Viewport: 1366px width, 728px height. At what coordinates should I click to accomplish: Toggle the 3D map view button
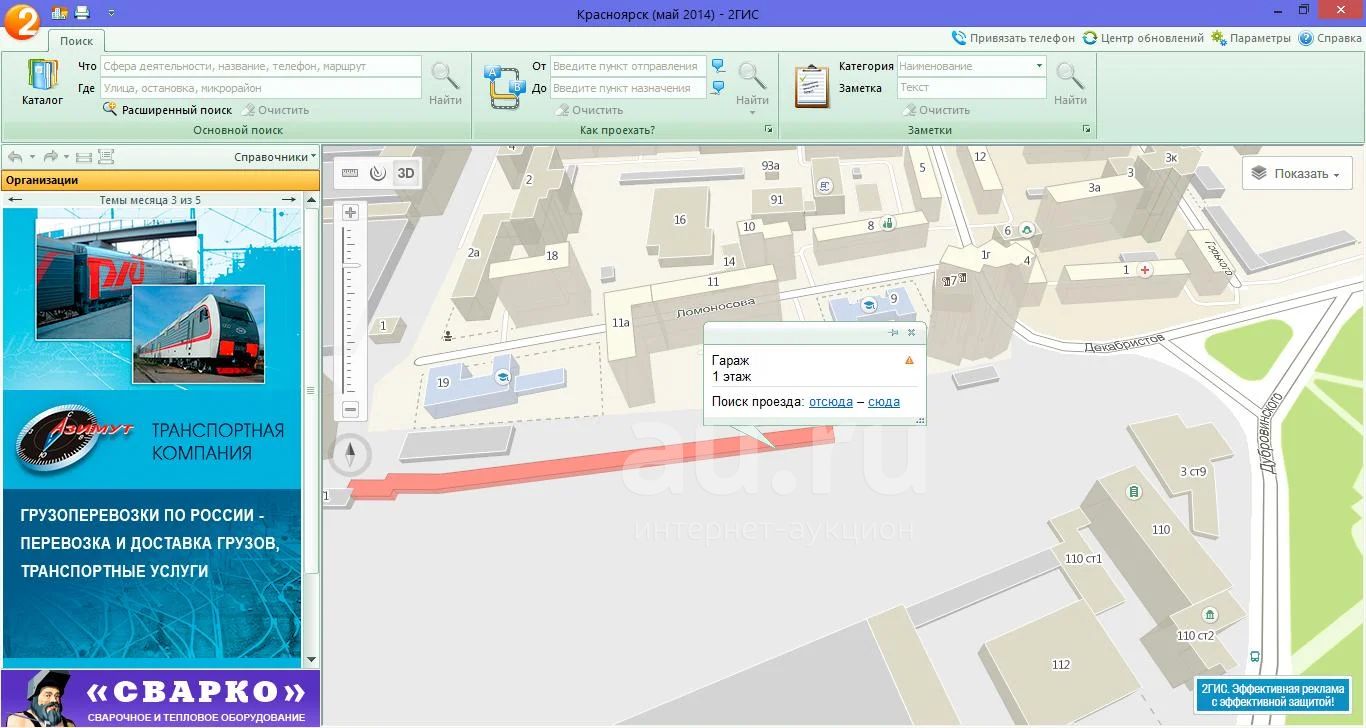[406, 173]
